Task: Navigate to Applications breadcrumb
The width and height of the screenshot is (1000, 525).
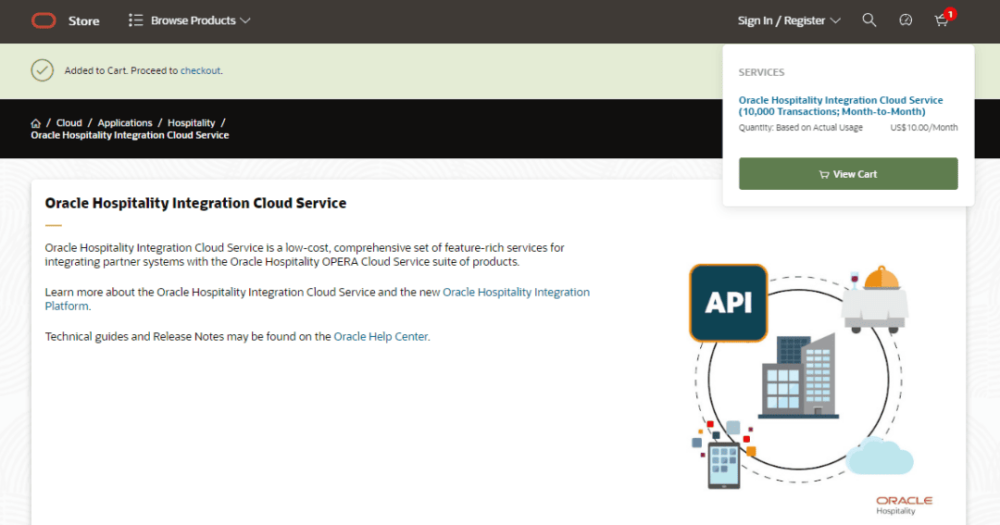Action: 125,123
